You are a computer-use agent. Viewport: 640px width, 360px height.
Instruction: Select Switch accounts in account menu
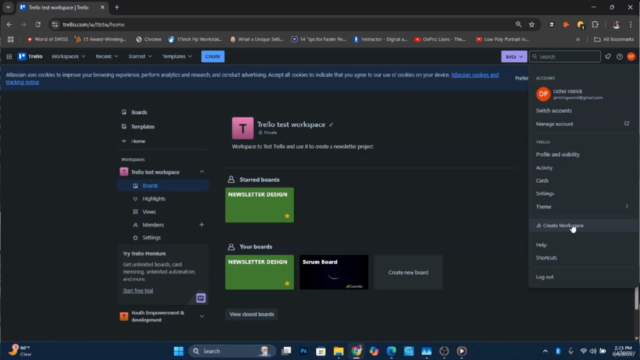pyautogui.click(x=553, y=111)
